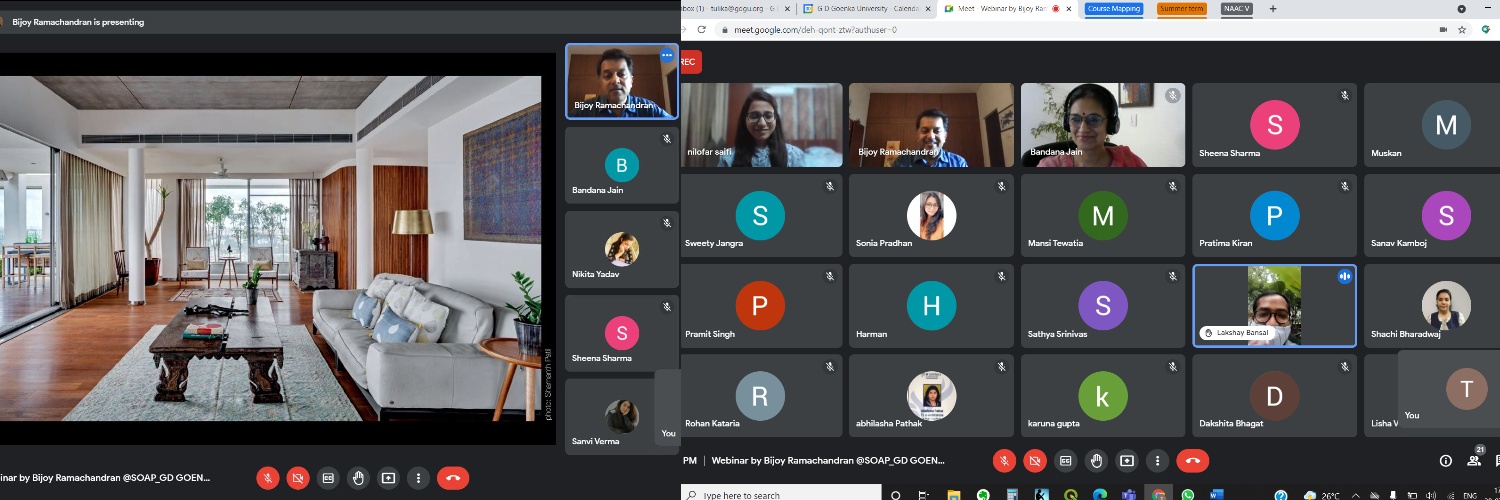Open more options in the right Meet toolbar
The height and width of the screenshot is (500, 1500).
click(1157, 460)
